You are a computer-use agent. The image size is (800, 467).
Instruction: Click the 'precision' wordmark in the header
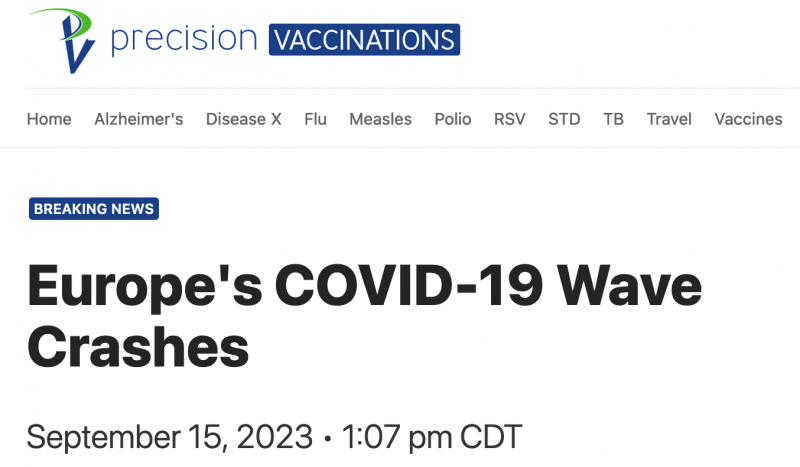pos(183,39)
